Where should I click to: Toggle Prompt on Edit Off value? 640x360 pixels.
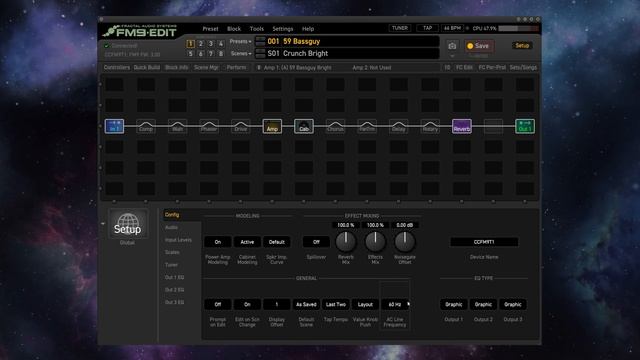218,304
